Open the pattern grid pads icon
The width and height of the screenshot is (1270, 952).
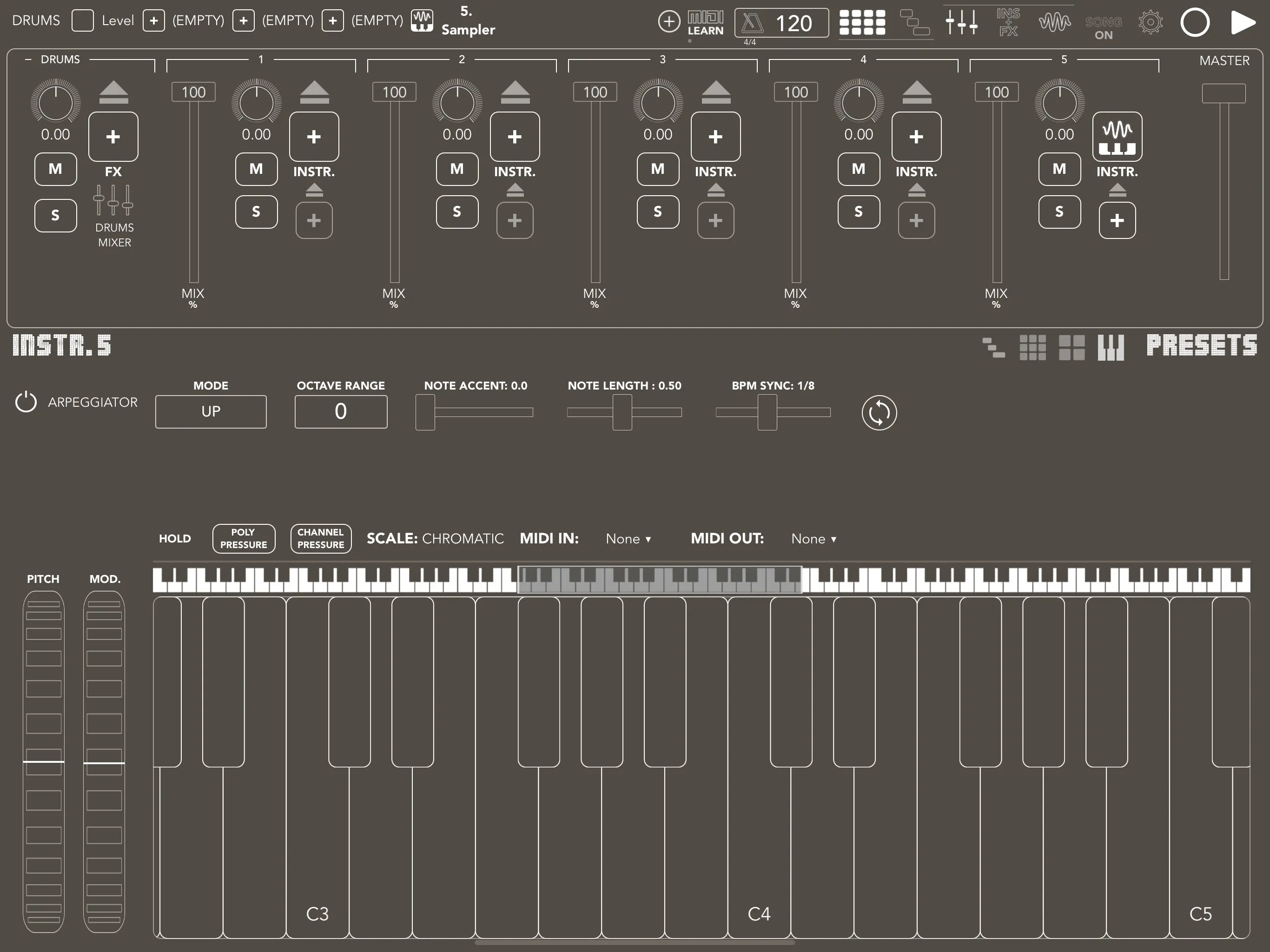(x=862, y=22)
